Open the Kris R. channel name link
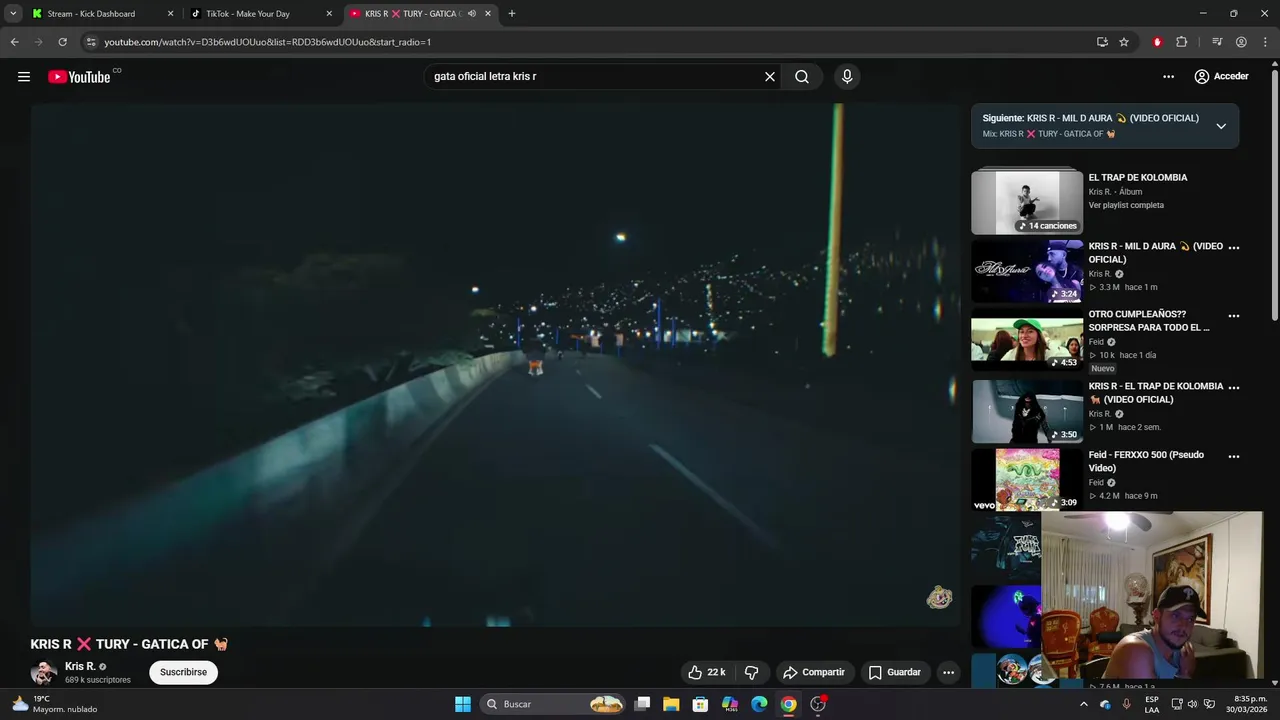Viewport: 1280px width, 720px height. click(80, 666)
